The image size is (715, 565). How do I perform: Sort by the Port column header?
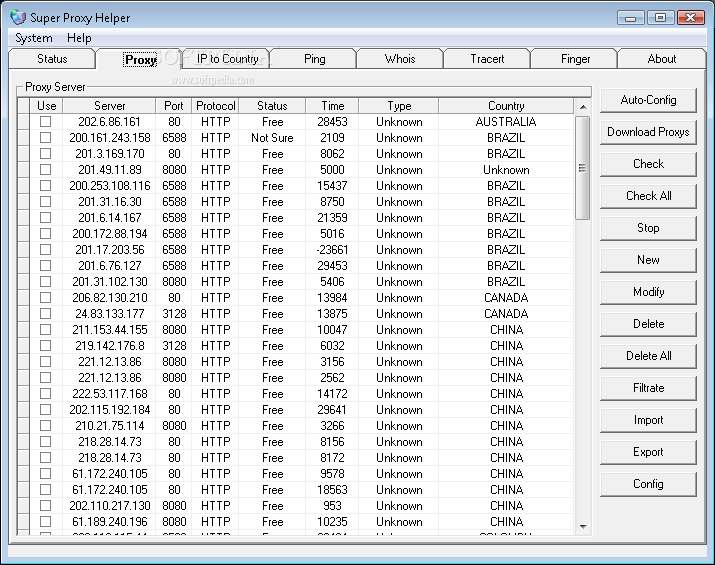(x=174, y=106)
